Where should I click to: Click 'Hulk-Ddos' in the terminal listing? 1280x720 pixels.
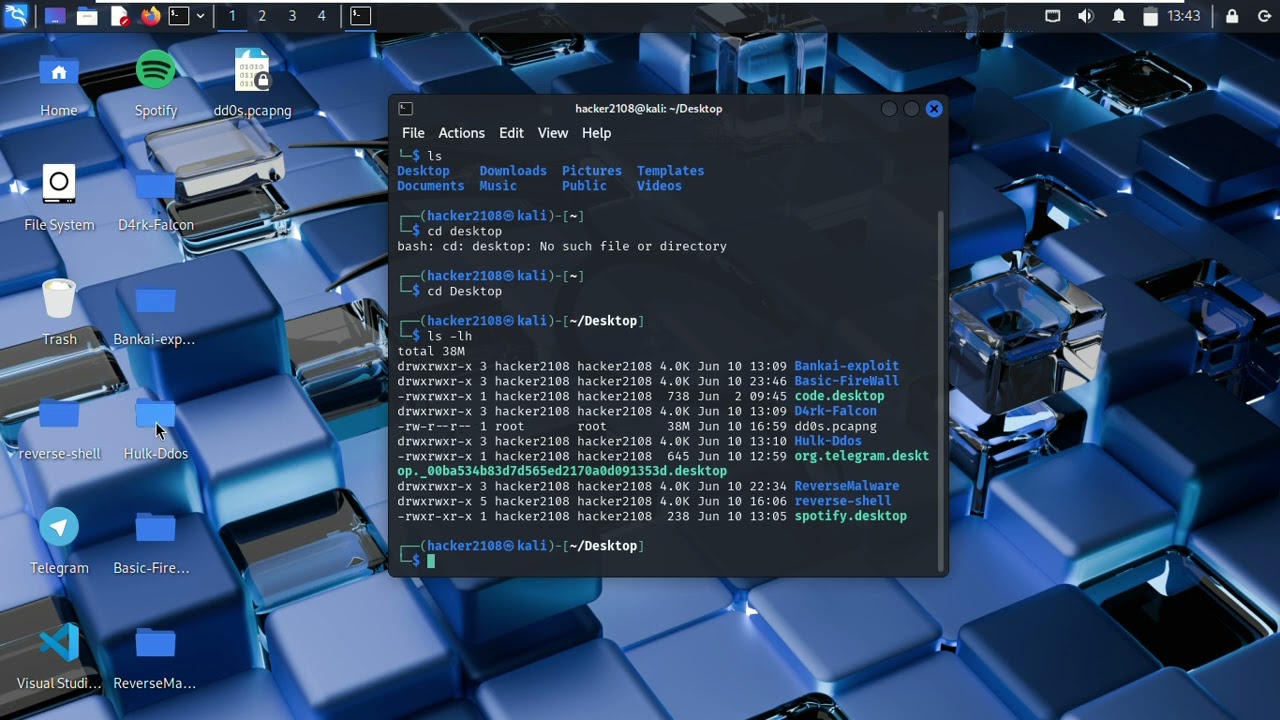pyautogui.click(x=828, y=441)
